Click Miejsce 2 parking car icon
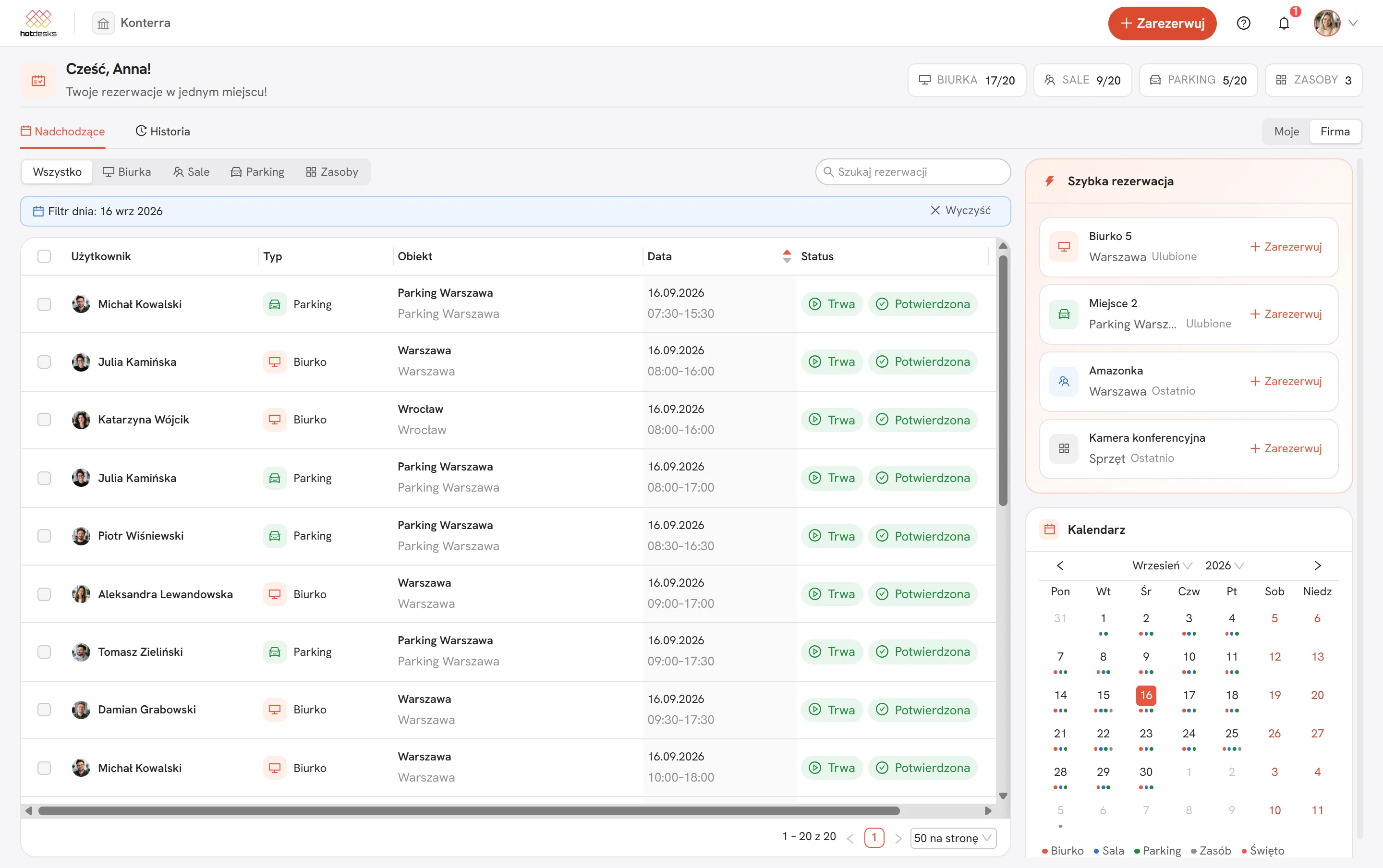Screen dimensions: 1383x868 tap(1064, 313)
